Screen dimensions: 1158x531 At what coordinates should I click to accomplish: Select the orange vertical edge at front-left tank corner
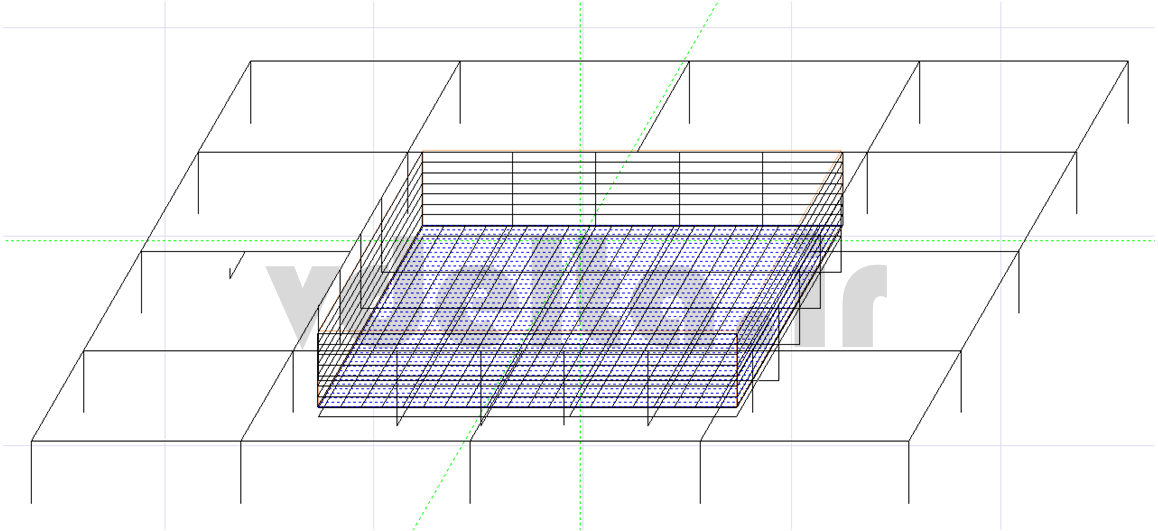pos(319,370)
